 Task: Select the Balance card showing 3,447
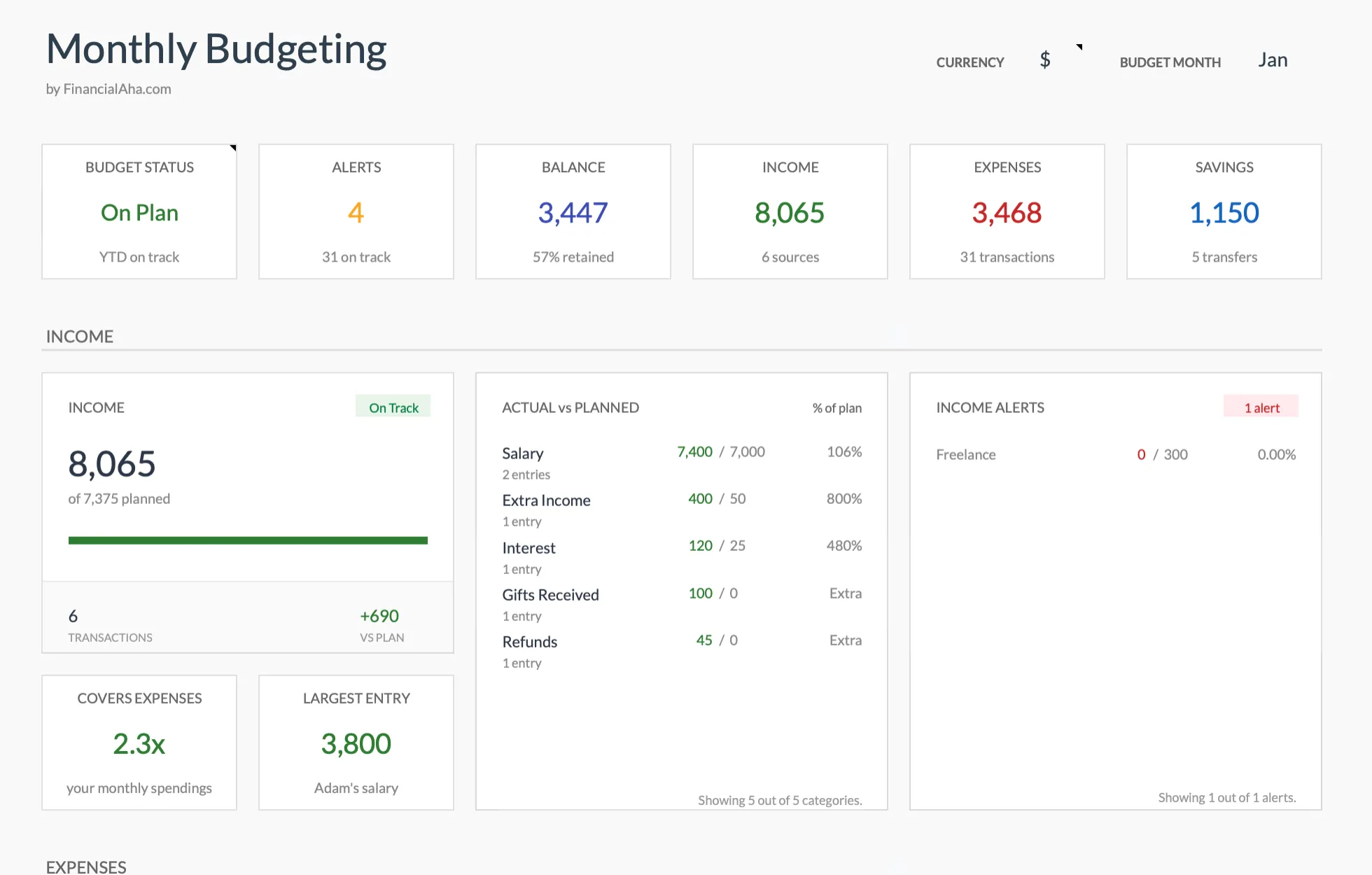pos(573,211)
